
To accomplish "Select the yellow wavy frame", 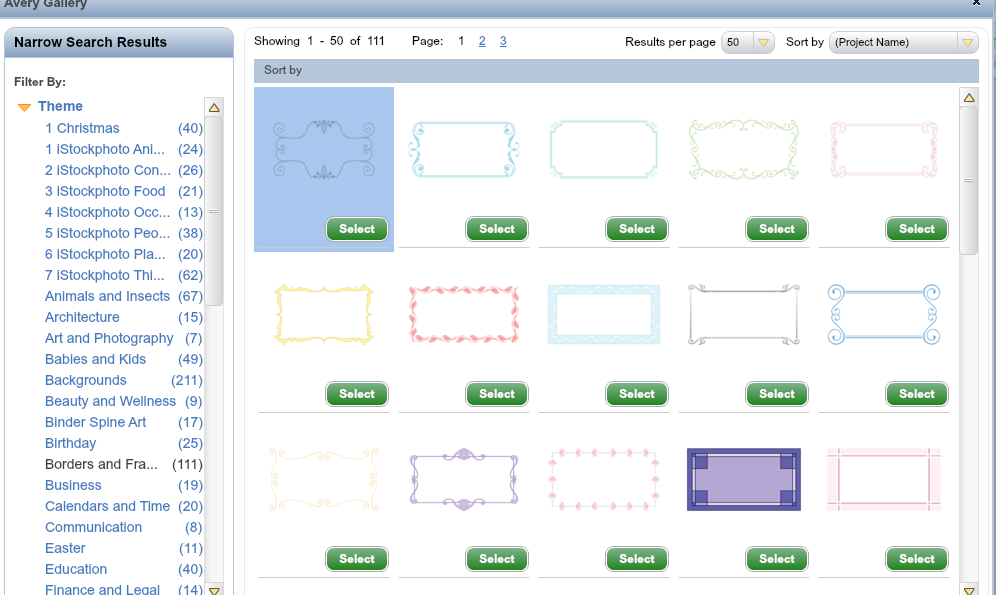I will [x=357, y=394].
